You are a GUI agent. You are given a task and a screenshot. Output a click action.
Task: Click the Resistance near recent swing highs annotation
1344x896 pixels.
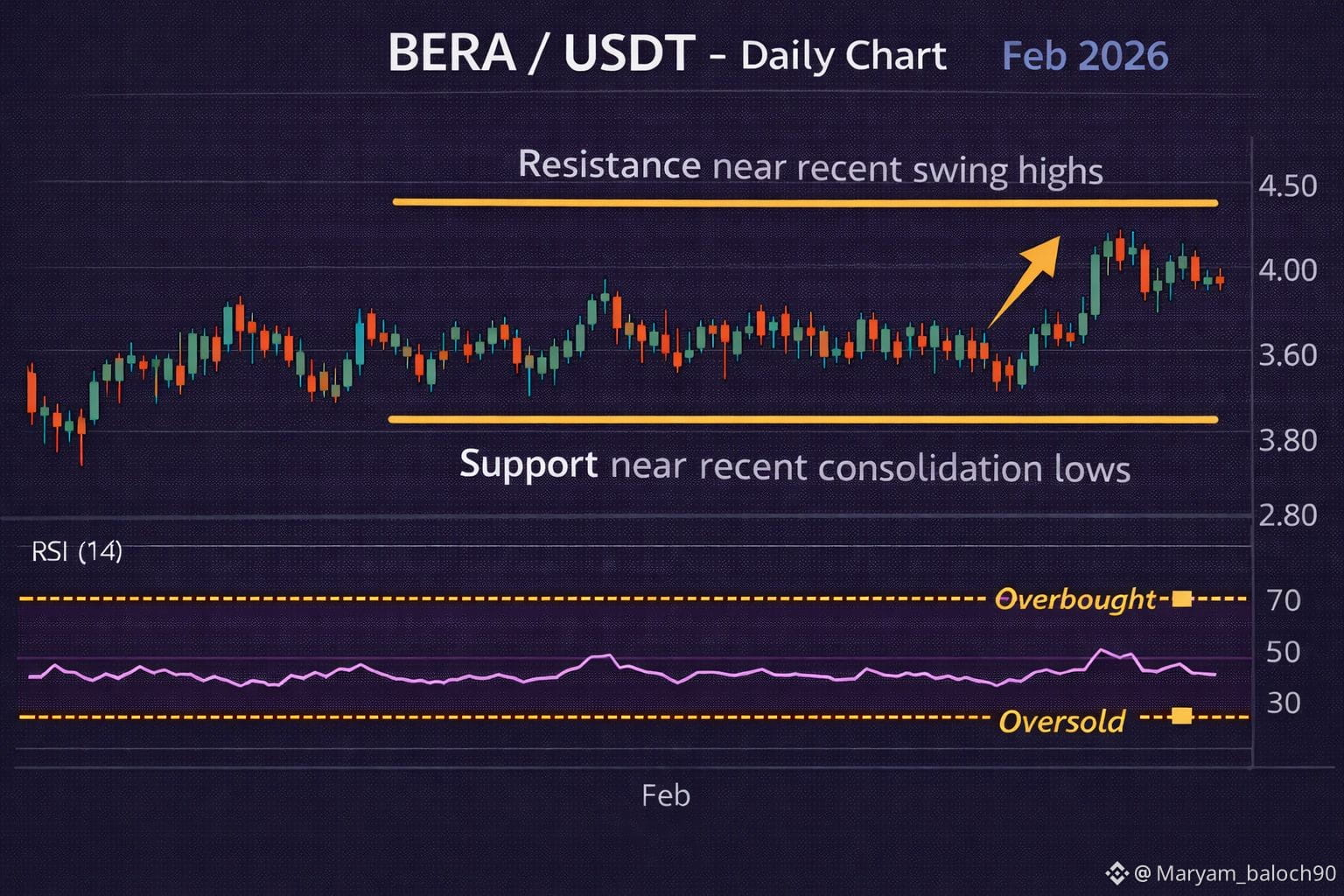pos(809,166)
